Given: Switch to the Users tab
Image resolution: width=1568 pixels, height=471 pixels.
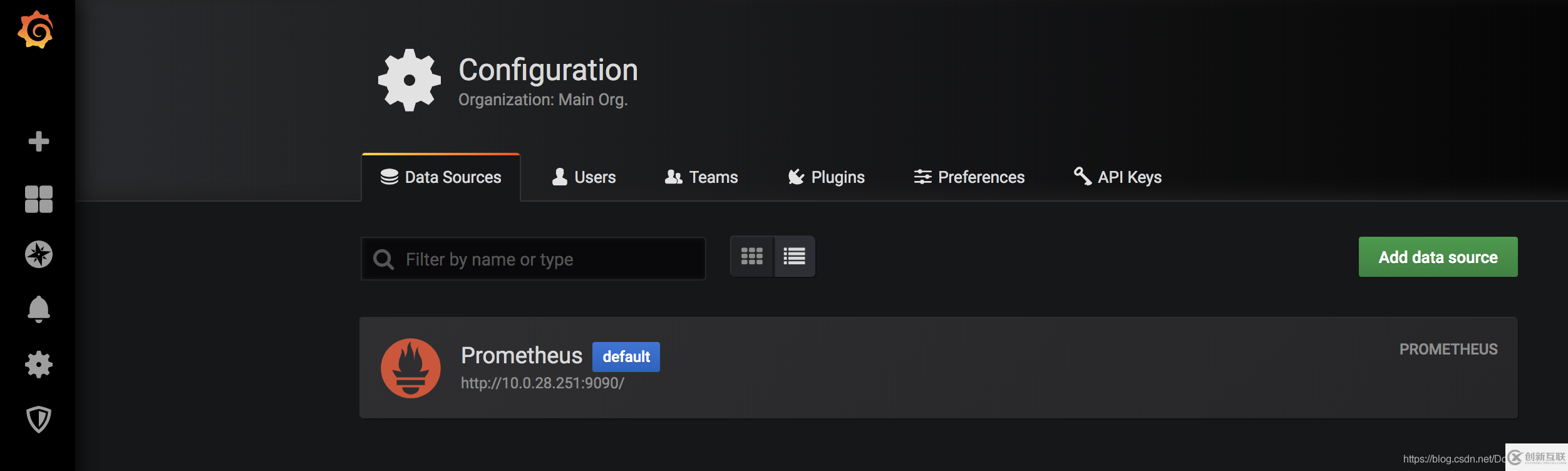Looking at the screenshot, I should click(584, 177).
